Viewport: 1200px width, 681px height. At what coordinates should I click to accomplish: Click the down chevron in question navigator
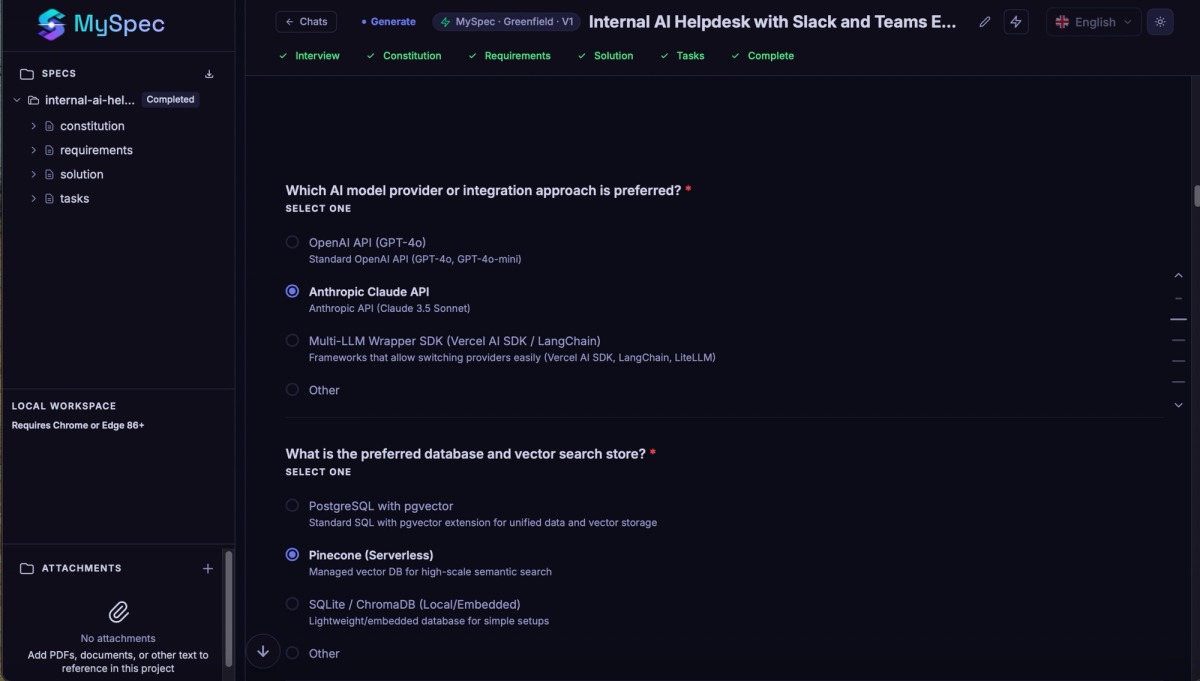(x=1178, y=405)
